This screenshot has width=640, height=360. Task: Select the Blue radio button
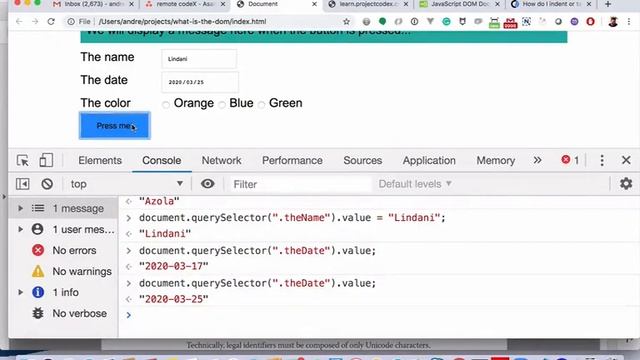point(222,105)
